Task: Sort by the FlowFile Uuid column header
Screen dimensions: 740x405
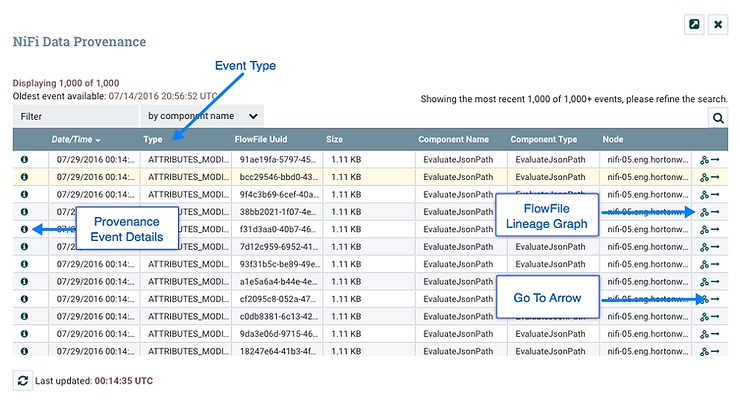Action: (x=261, y=140)
